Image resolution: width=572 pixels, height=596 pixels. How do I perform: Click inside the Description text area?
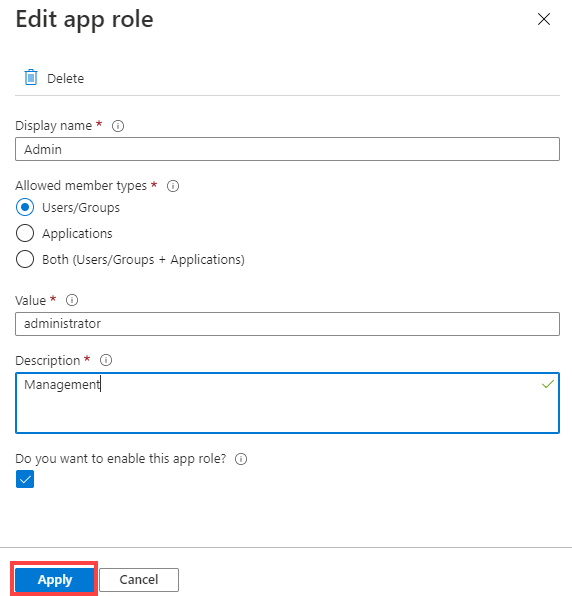click(287, 403)
